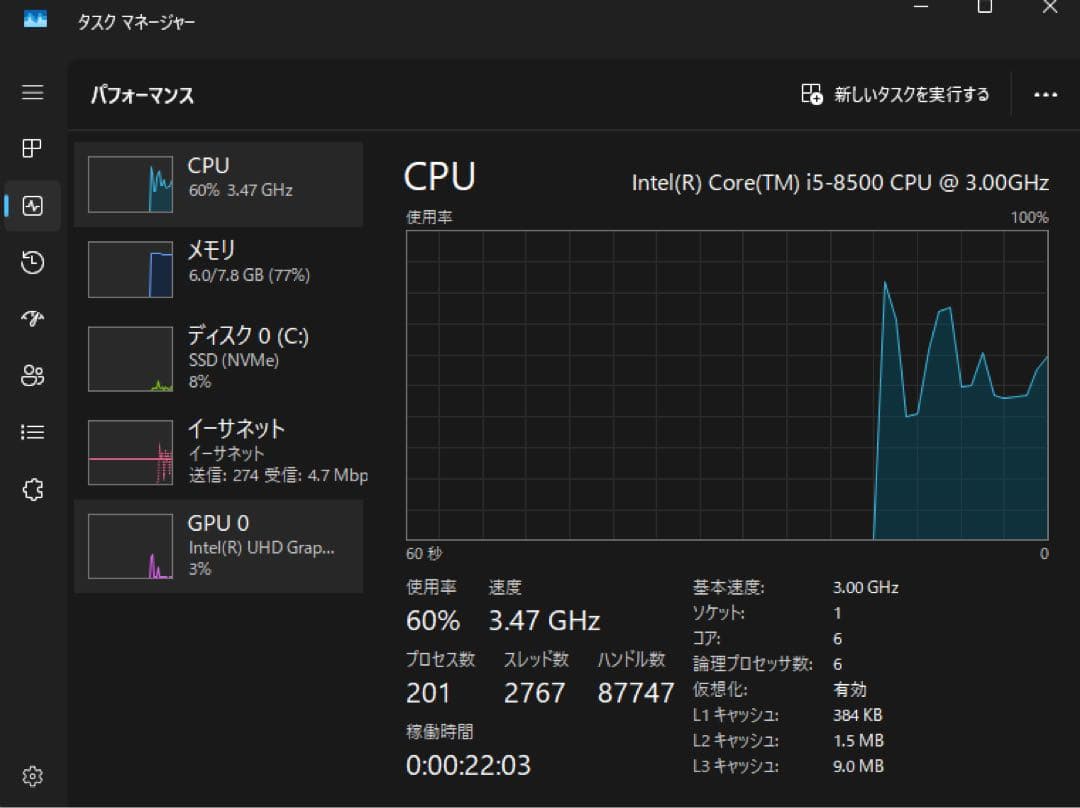This screenshot has width=1080, height=808.
Task: Open the Services page icon
Action: tap(33, 489)
